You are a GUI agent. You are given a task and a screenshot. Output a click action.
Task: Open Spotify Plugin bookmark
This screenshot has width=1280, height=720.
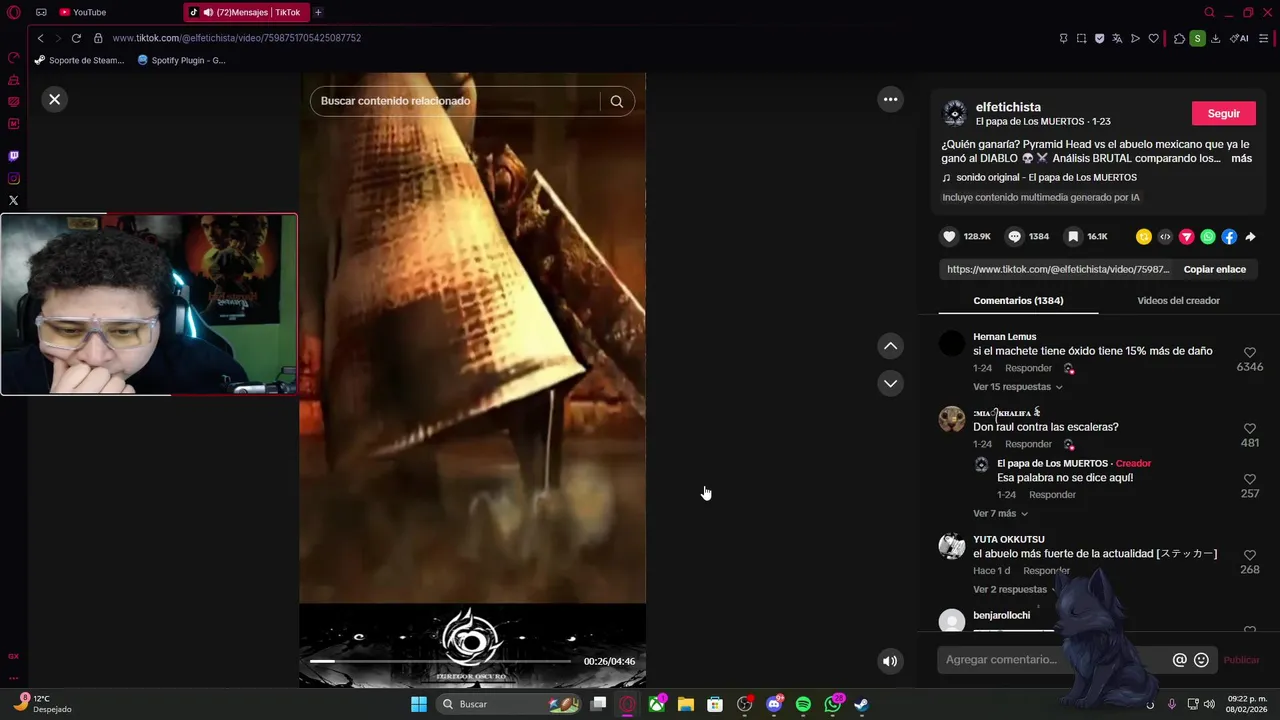[181, 60]
